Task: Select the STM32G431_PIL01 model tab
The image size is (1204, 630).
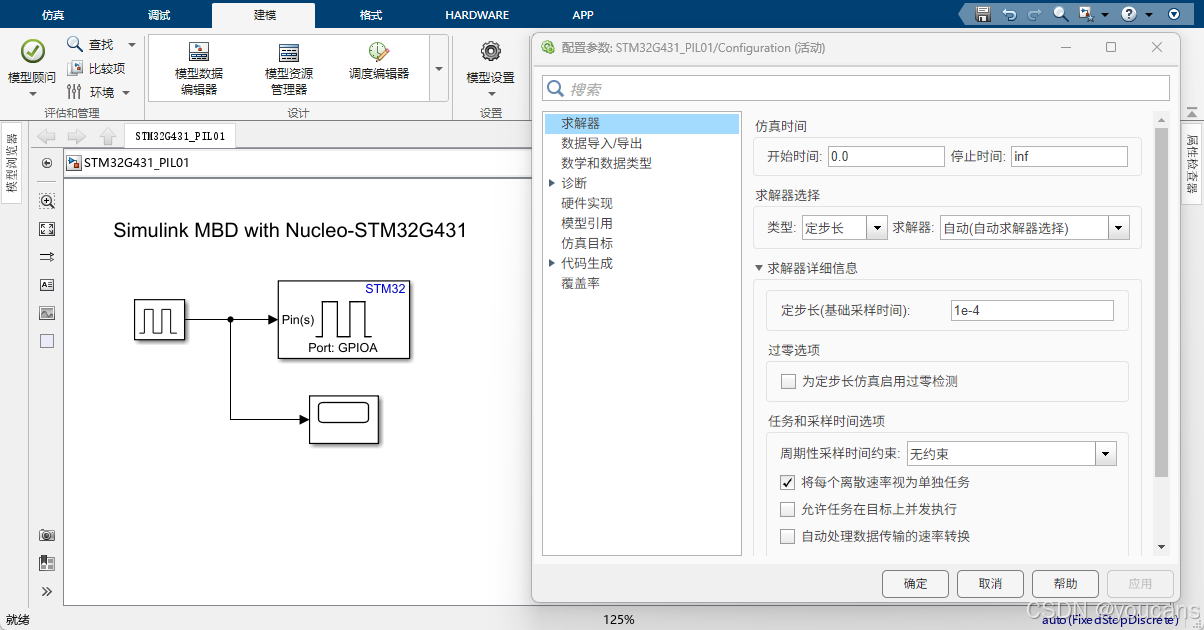Action: tap(180, 136)
